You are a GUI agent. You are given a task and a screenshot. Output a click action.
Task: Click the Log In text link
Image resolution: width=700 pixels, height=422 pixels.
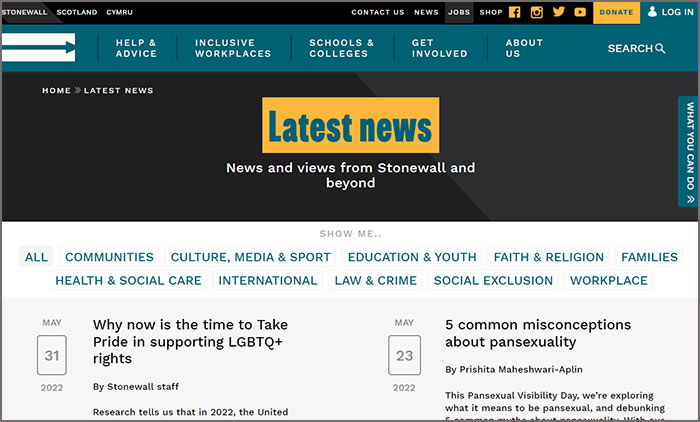[x=677, y=12]
